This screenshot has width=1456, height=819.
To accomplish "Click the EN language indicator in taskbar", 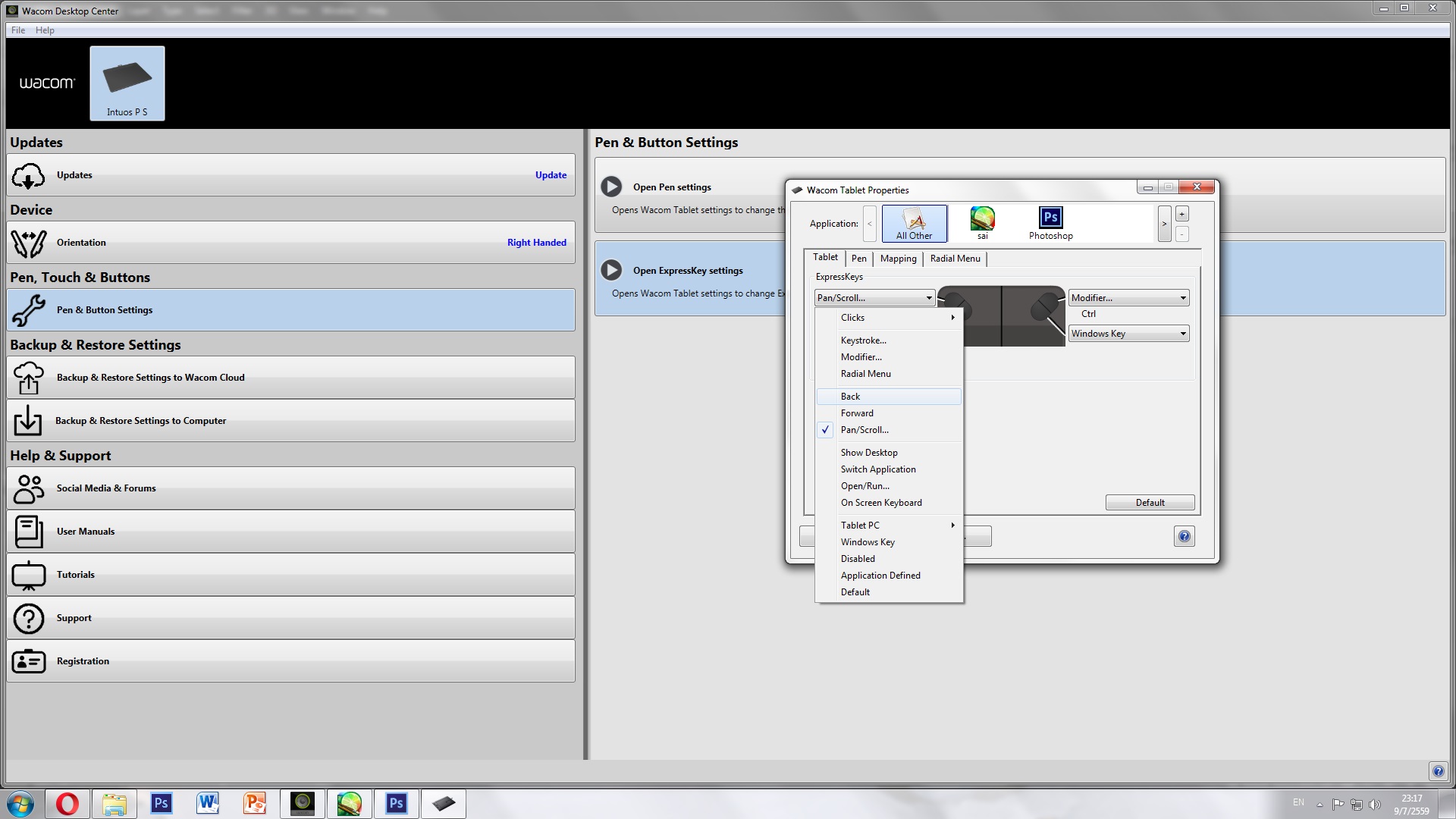I will (x=1298, y=802).
